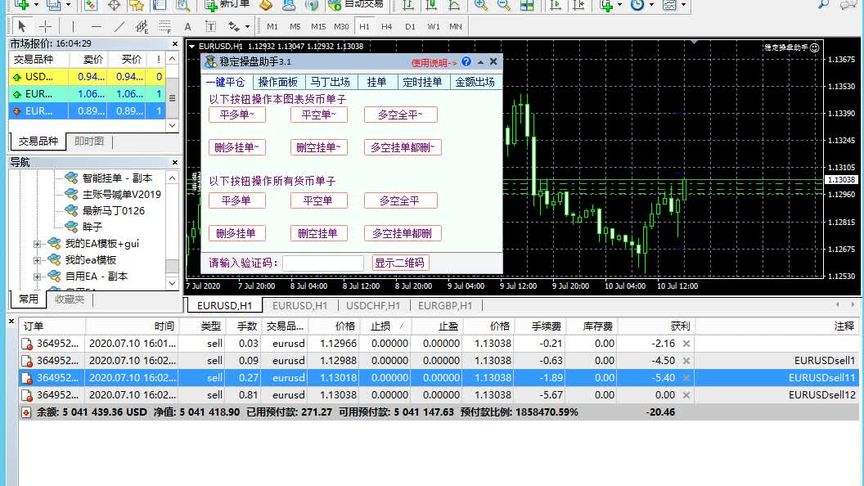The image size is (864, 486).
Task: Switch chart timeframe to M1
Action: click(x=272, y=26)
